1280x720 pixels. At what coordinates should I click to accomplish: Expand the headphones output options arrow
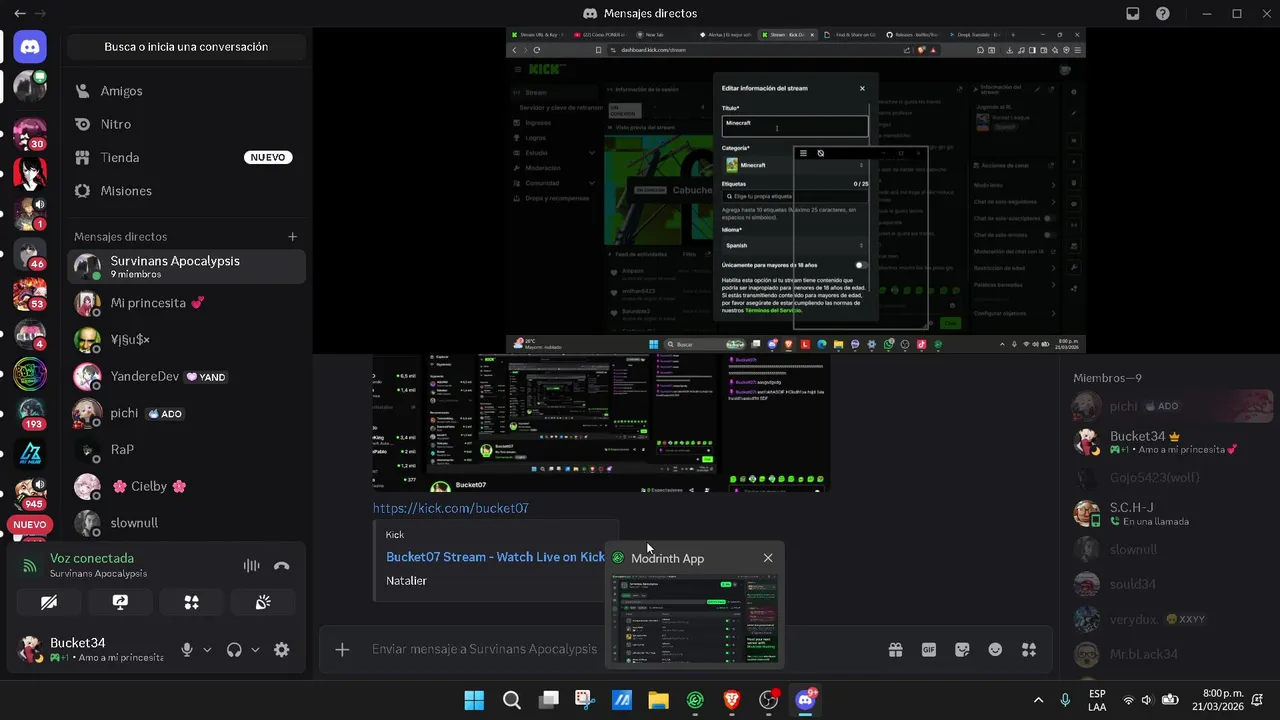255,649
